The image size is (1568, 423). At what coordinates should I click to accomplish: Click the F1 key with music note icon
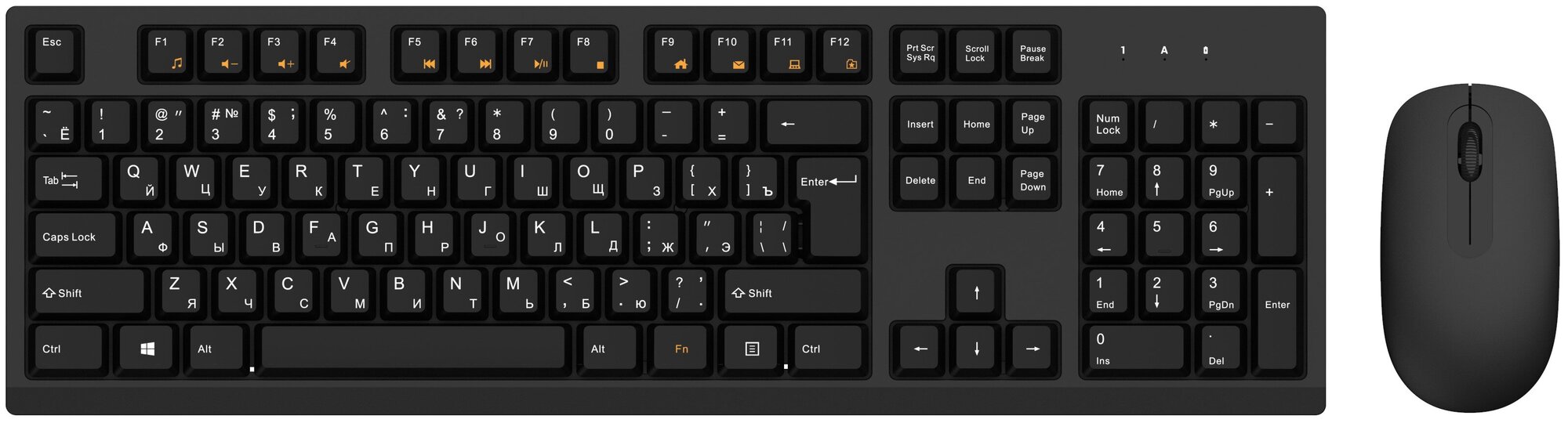click(166, 53)
